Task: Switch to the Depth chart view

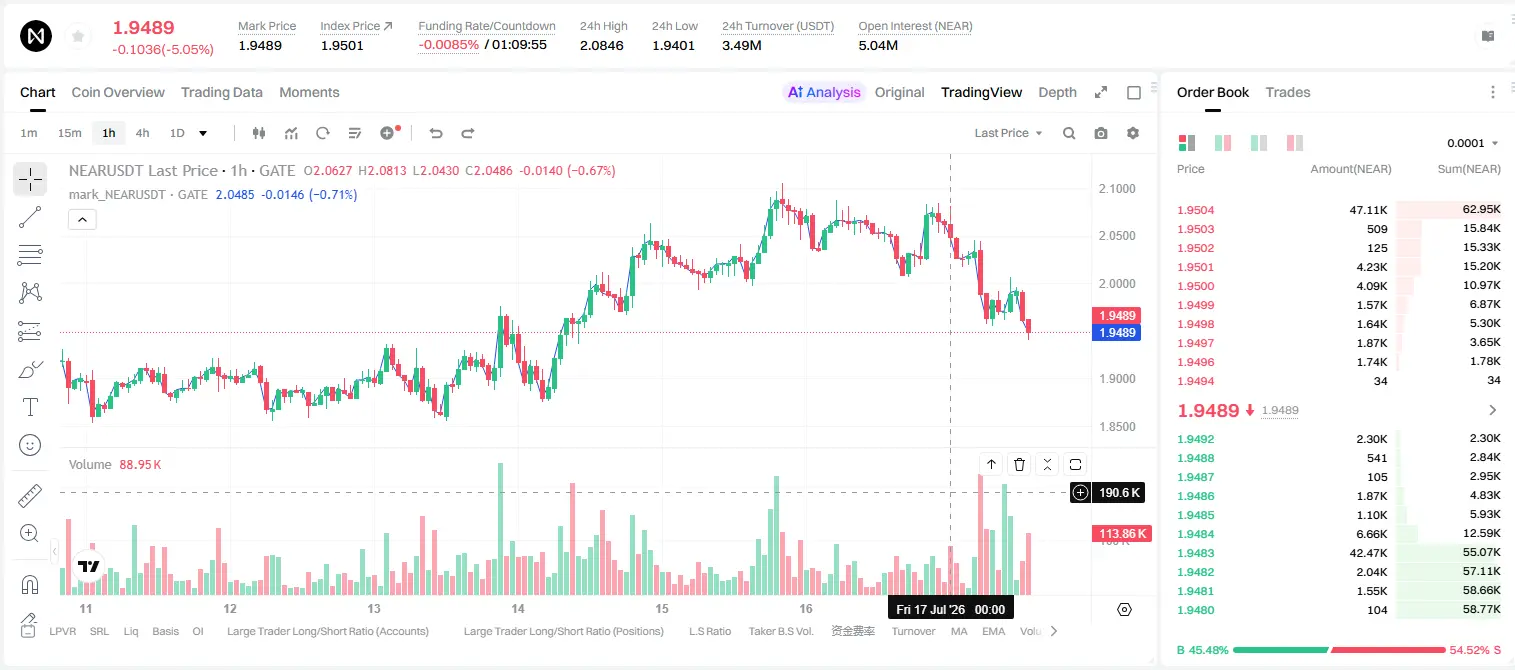Action: 1057,92
